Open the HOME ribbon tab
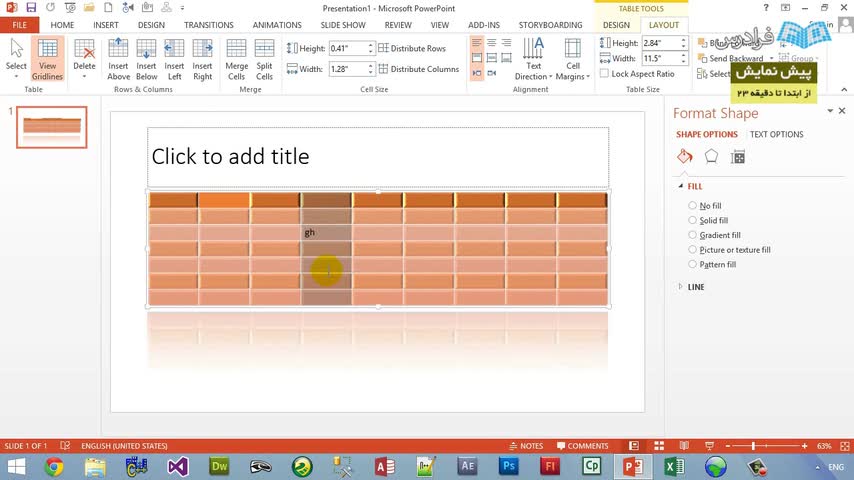 pyautogui.click(x=62, y=25)
